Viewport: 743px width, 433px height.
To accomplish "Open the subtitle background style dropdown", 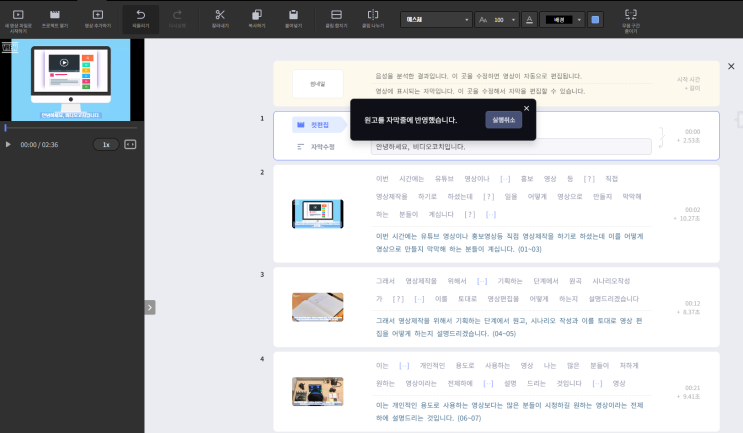I will (x=562, y=20).
